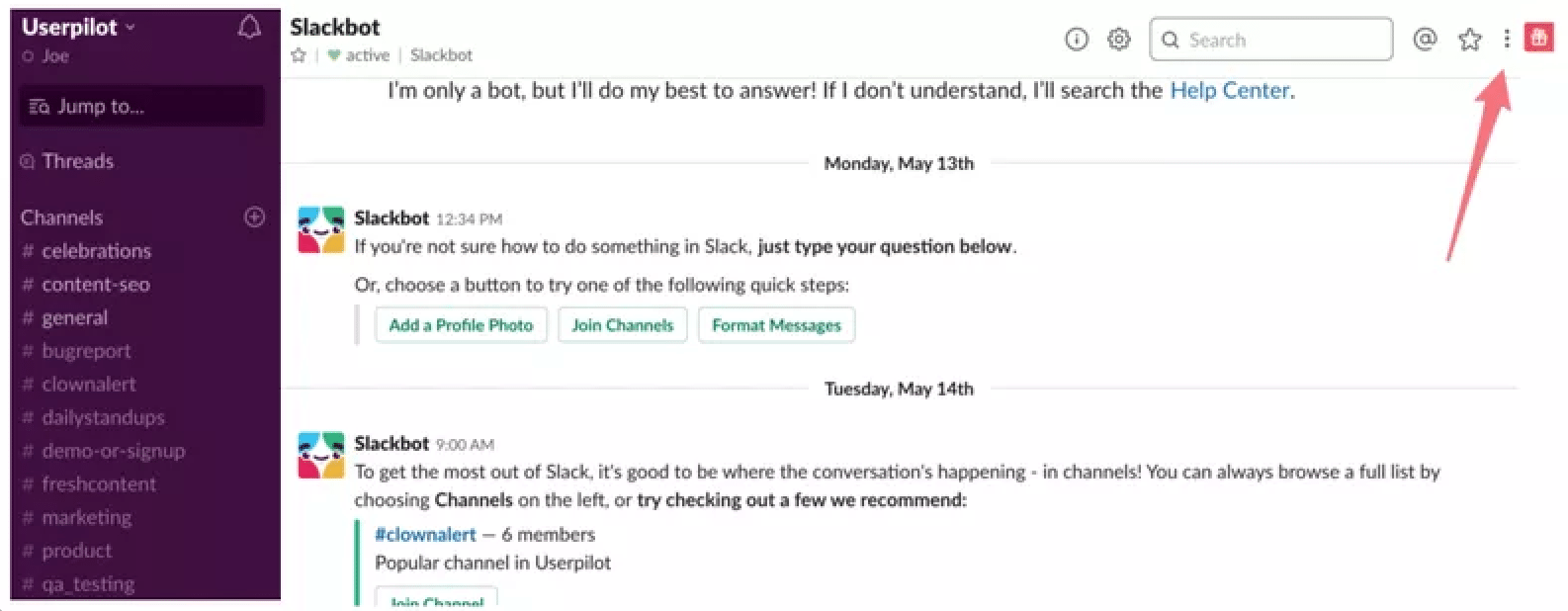Open the Userpilot workspace dropdown menu
This screenshot has height=611, width=1568.
pos(79,28)
